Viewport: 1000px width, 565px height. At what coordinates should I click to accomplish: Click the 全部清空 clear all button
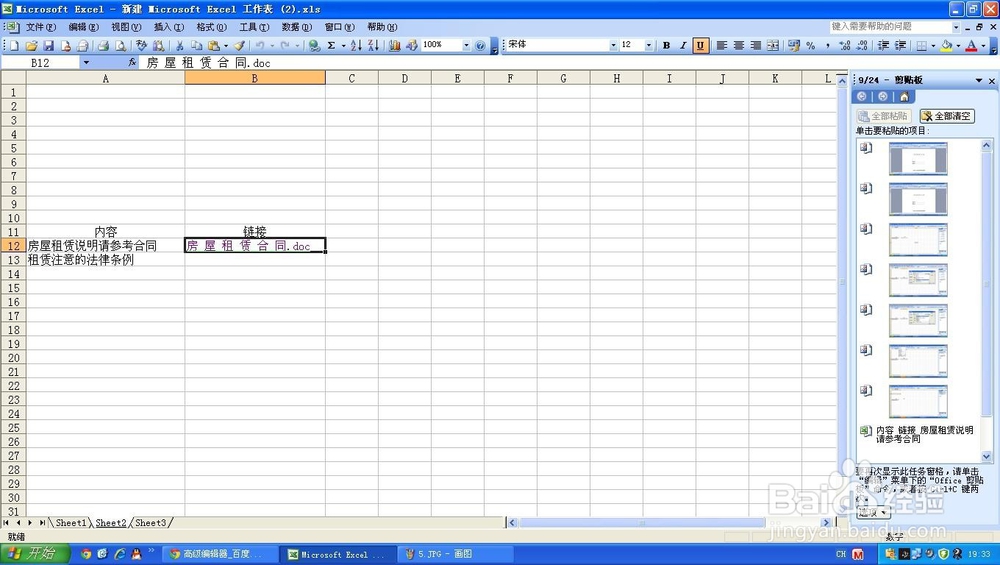click(x=947, y=116)
